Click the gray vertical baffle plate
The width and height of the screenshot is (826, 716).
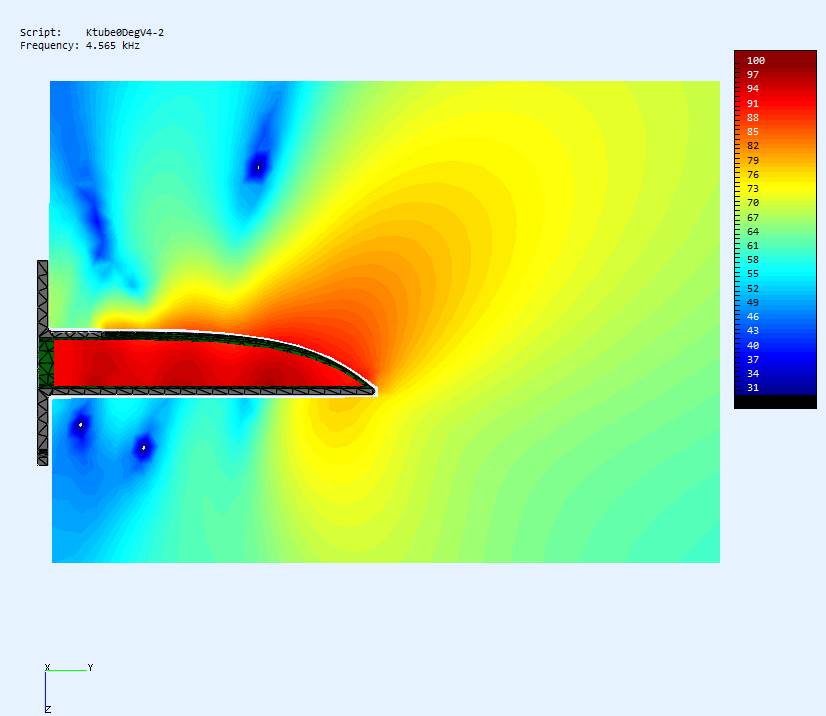click(43, 362)
